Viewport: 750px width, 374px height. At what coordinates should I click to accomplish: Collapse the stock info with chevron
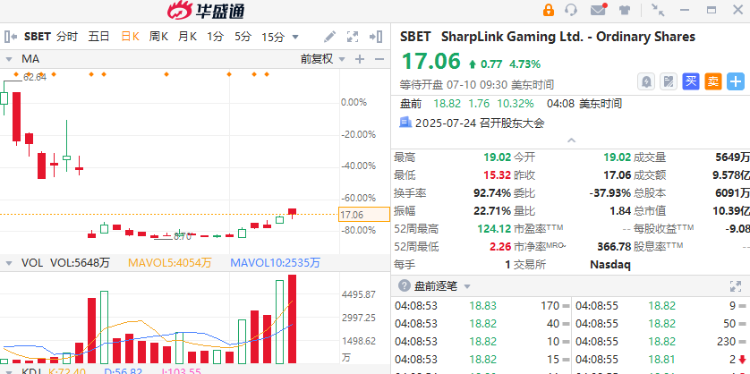571,141
